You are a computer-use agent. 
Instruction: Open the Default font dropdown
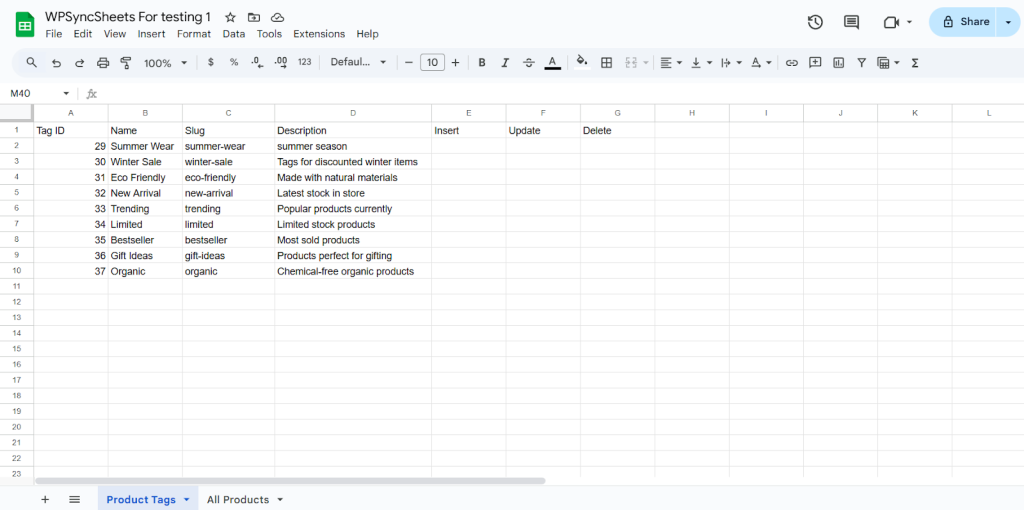coord(359,63)
